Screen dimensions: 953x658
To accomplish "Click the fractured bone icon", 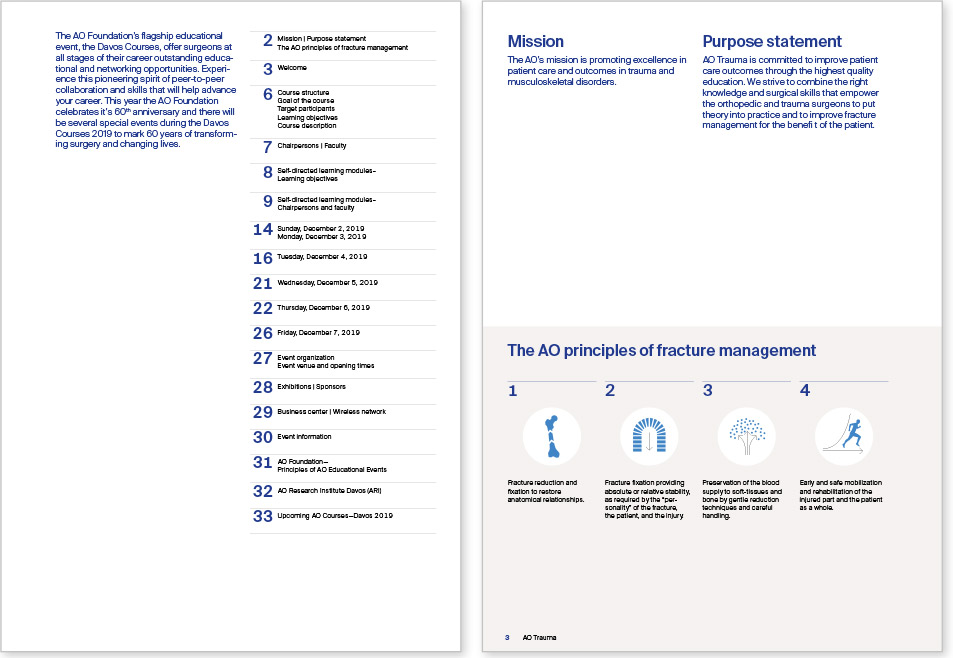I will tap(551, 436).
